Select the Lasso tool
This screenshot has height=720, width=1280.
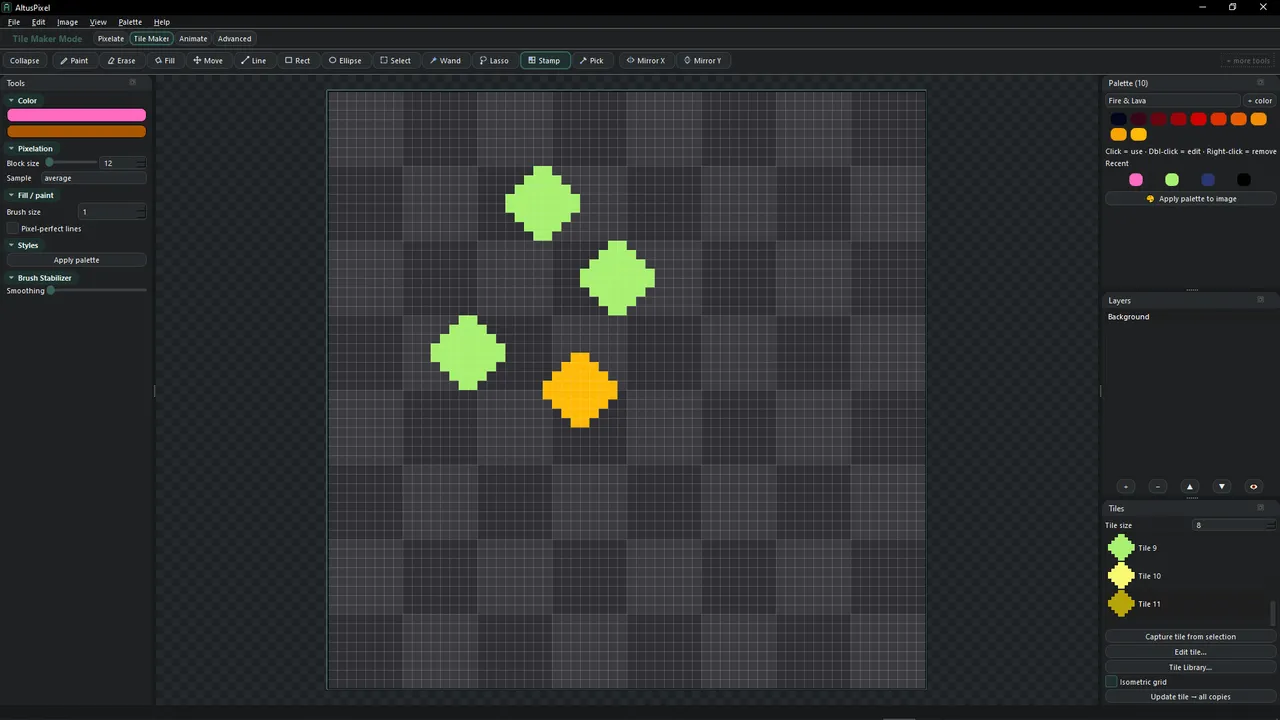(x=494, y=60)
